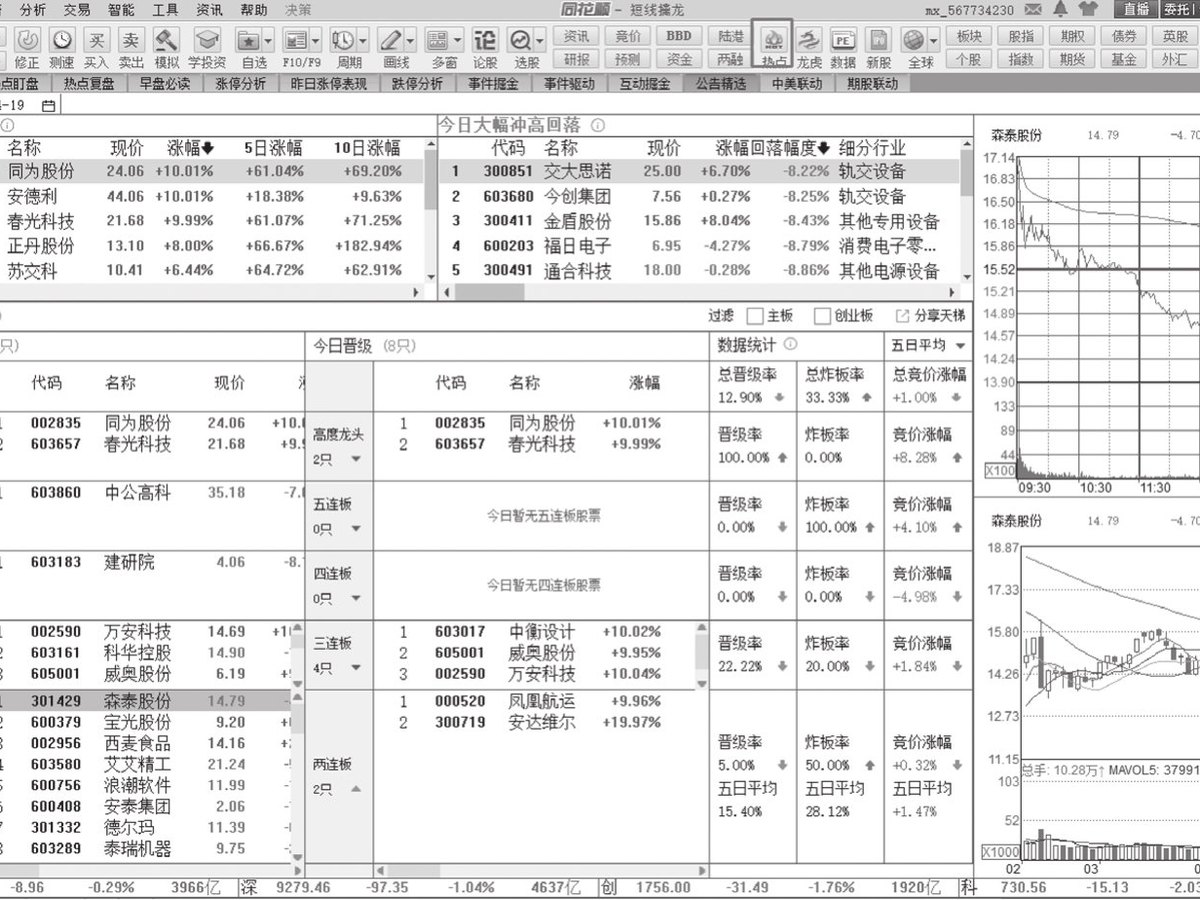The height and width of the screenshot is (900, 1200).
Task: Click the 新股 new stocks icon
Action: pyautogui.click(x=878, y=41)
